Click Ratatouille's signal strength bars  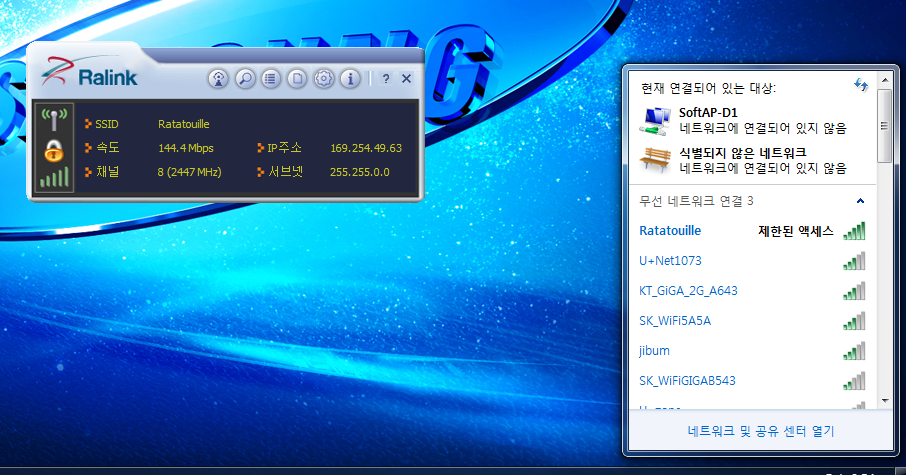tap(854, 231)
